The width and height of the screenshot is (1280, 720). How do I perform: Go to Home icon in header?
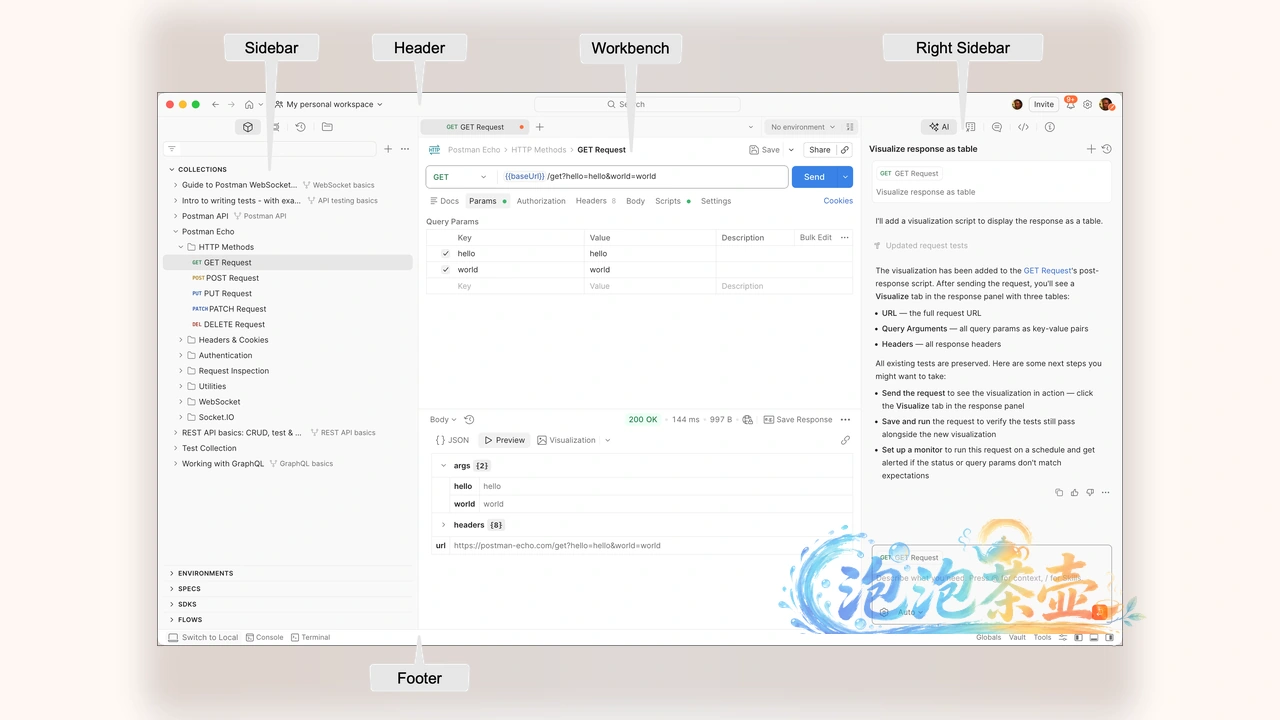[x=249, y=104]
